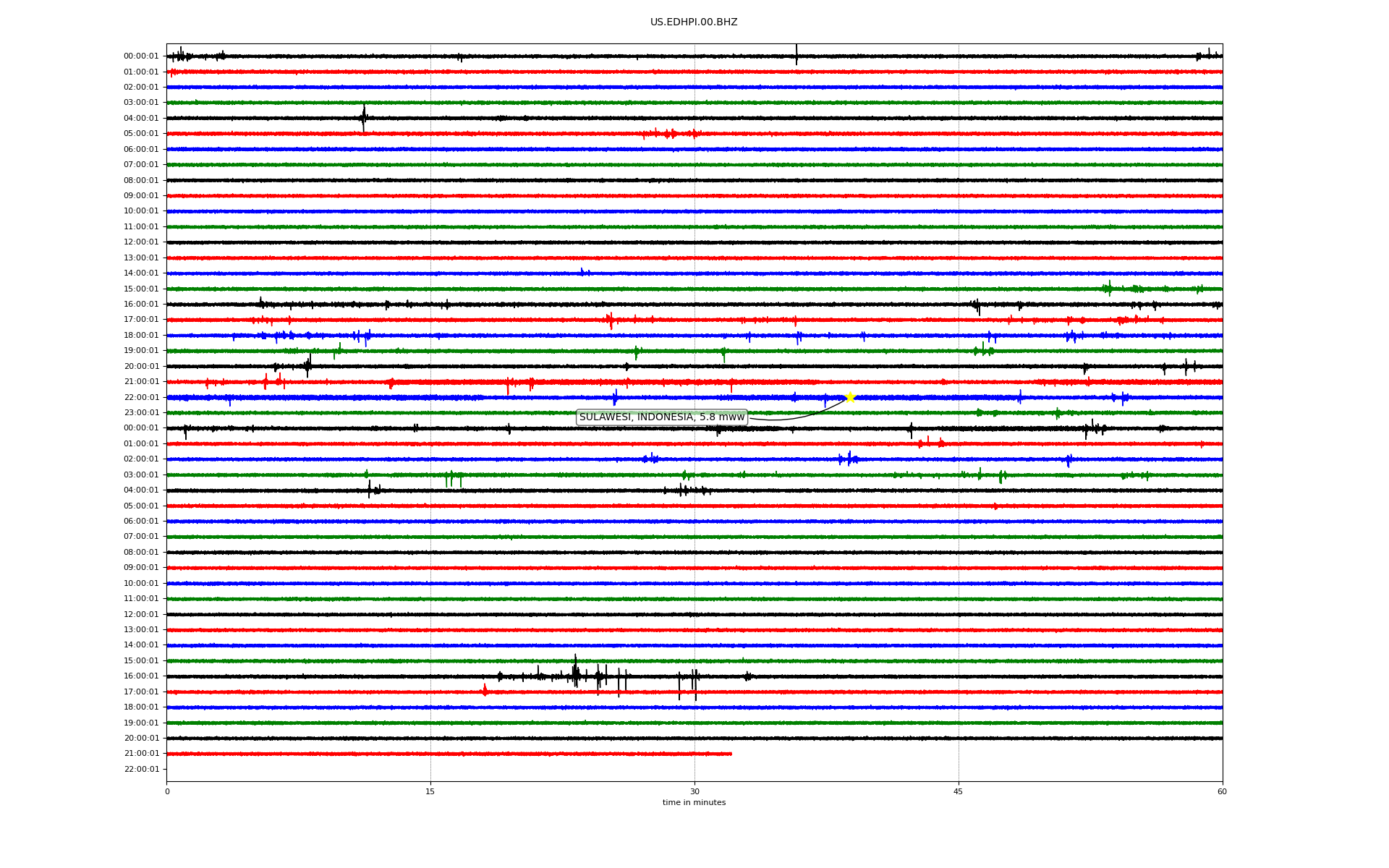The height and width of the screenshot is (868, 1389).
Task: Select the 60 tick label on the time axis
Action: coord(1222,791)
